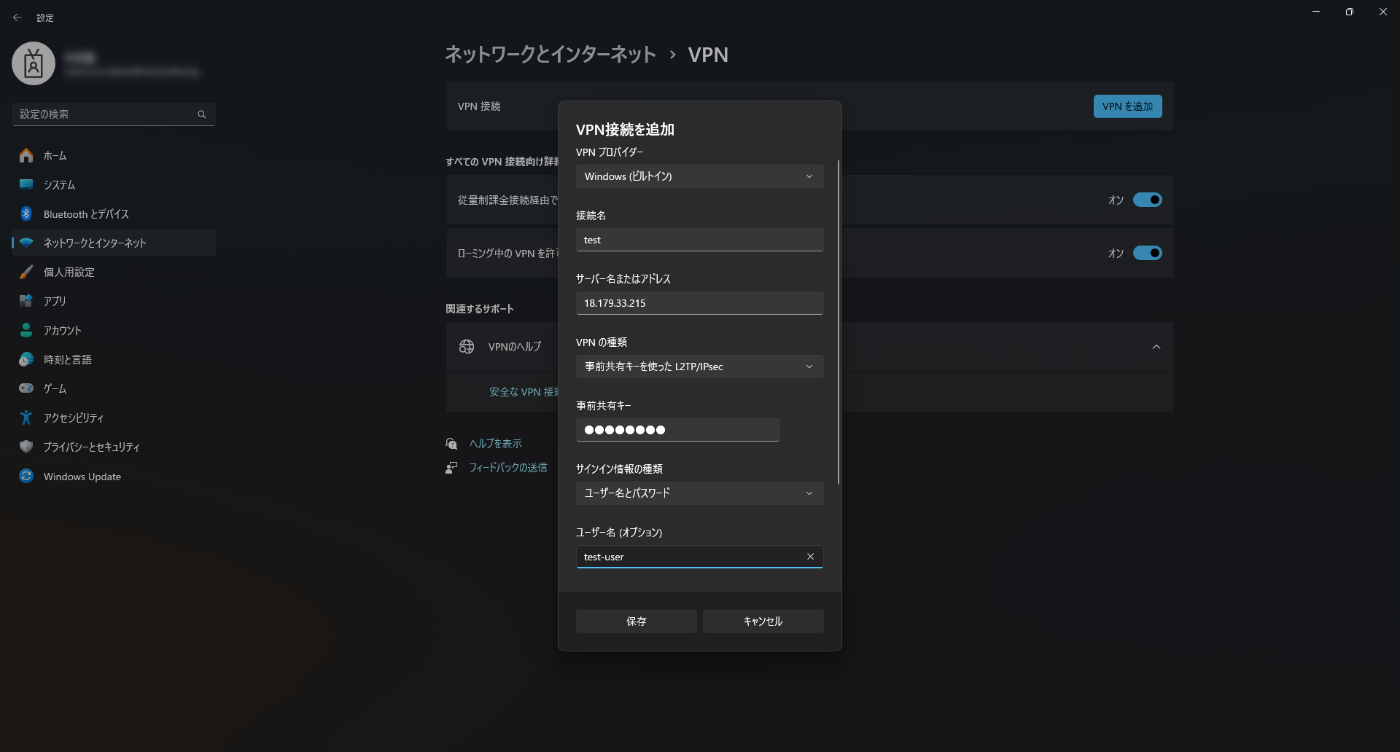Open the VPN の種類 dropdown
This screenshot has width=1400, height=752.
pos(700,366)
